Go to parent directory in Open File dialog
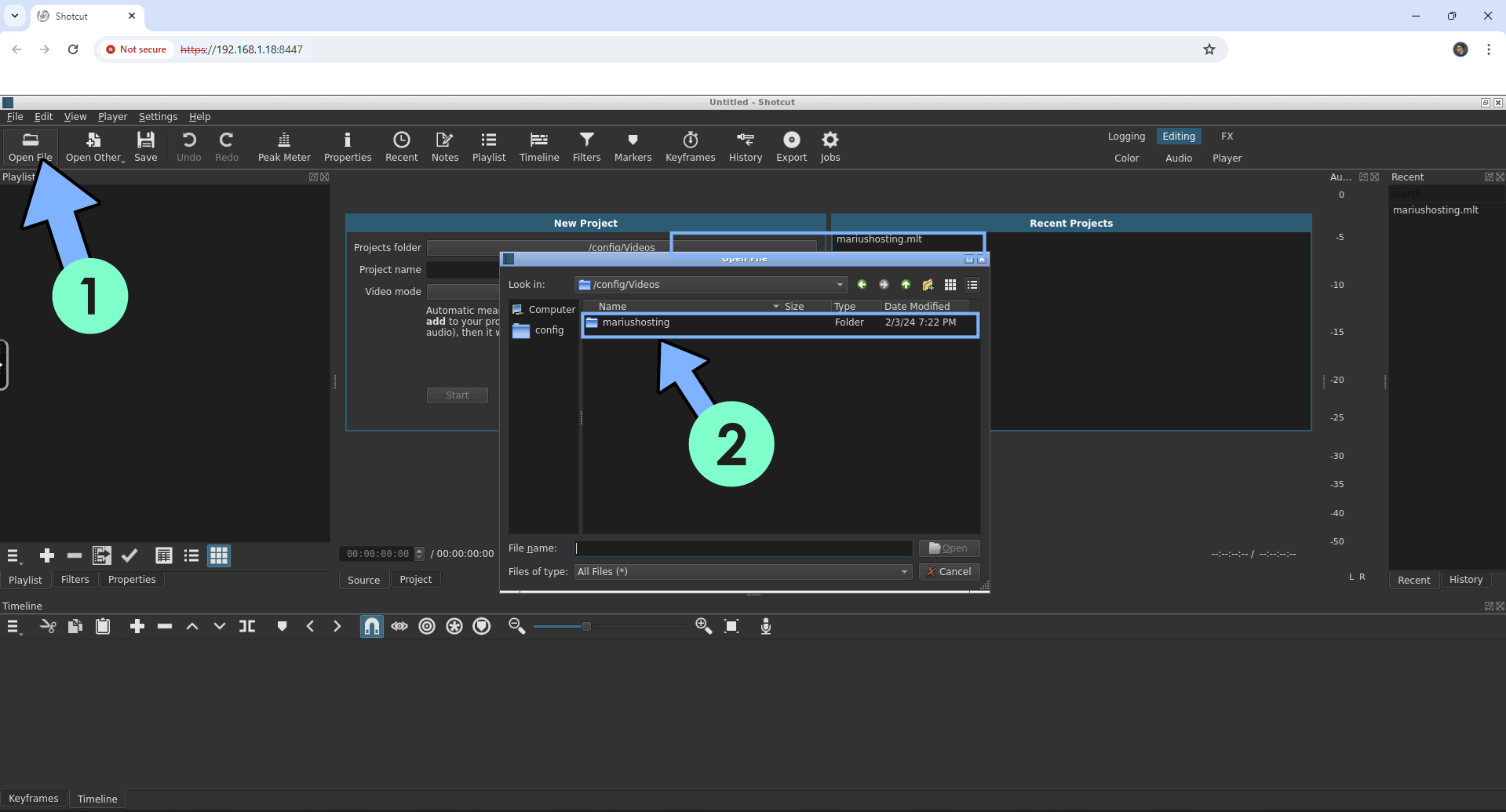The width and height of the screenshot is (1506, 812). [906, 285]
